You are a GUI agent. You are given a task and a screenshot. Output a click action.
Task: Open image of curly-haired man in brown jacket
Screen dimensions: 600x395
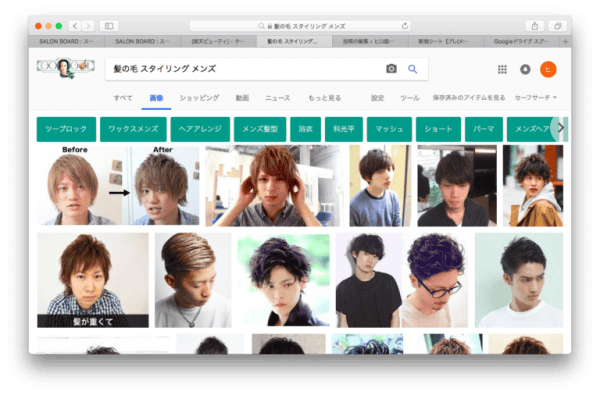tap(533, 186)
